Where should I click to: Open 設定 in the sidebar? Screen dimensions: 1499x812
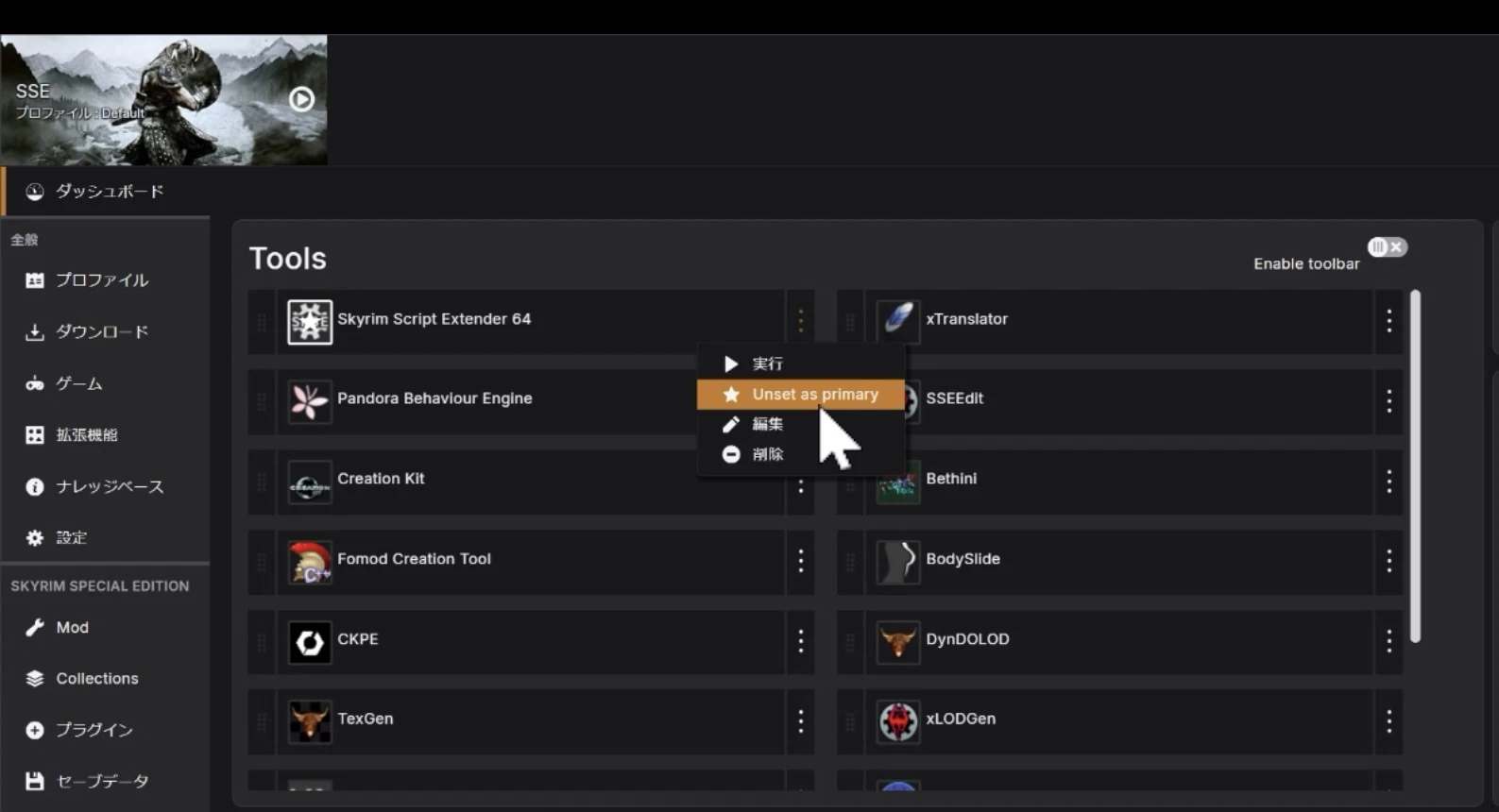(106, 538)
